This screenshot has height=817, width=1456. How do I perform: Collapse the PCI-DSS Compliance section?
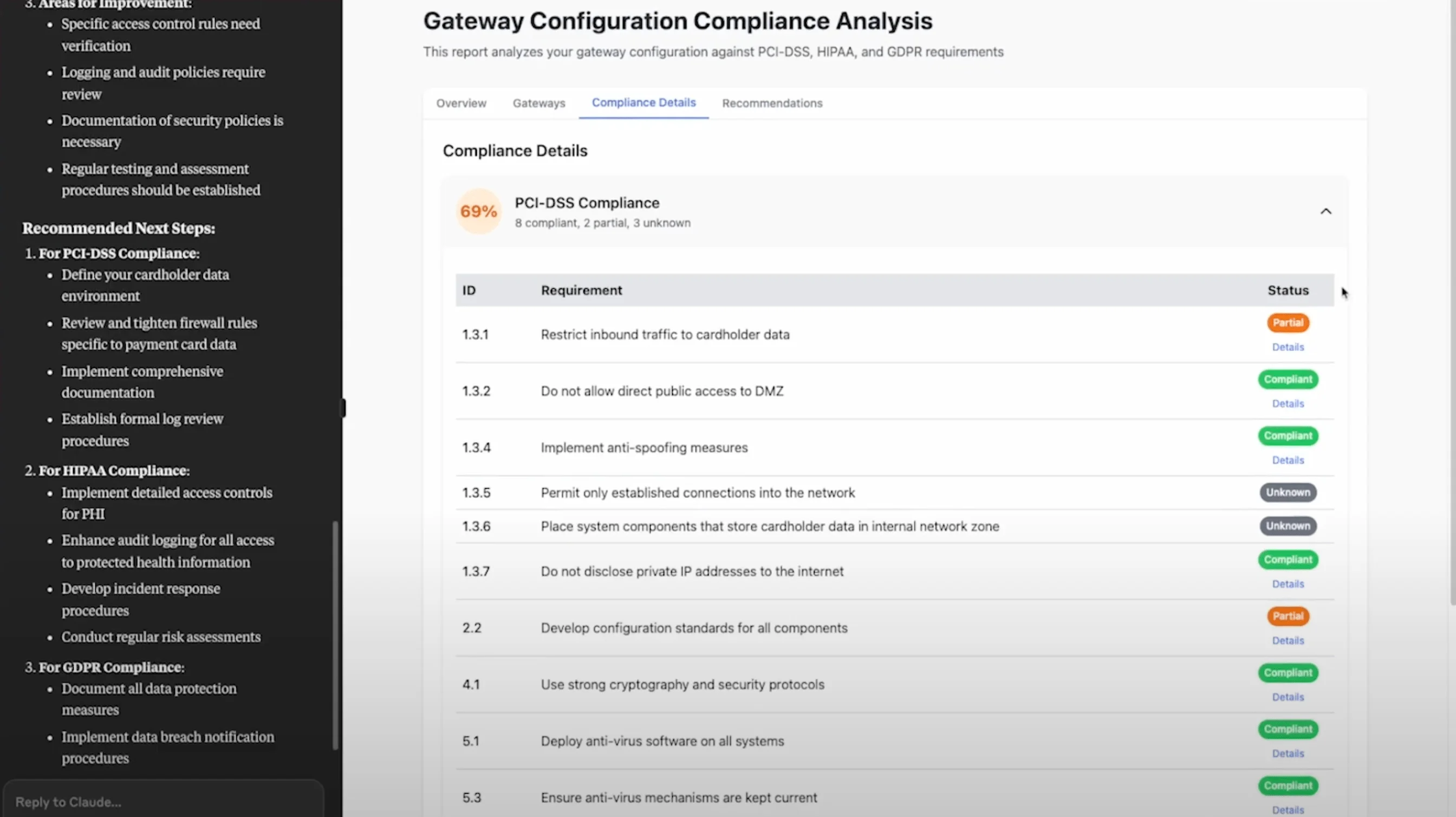(1327, 211)
